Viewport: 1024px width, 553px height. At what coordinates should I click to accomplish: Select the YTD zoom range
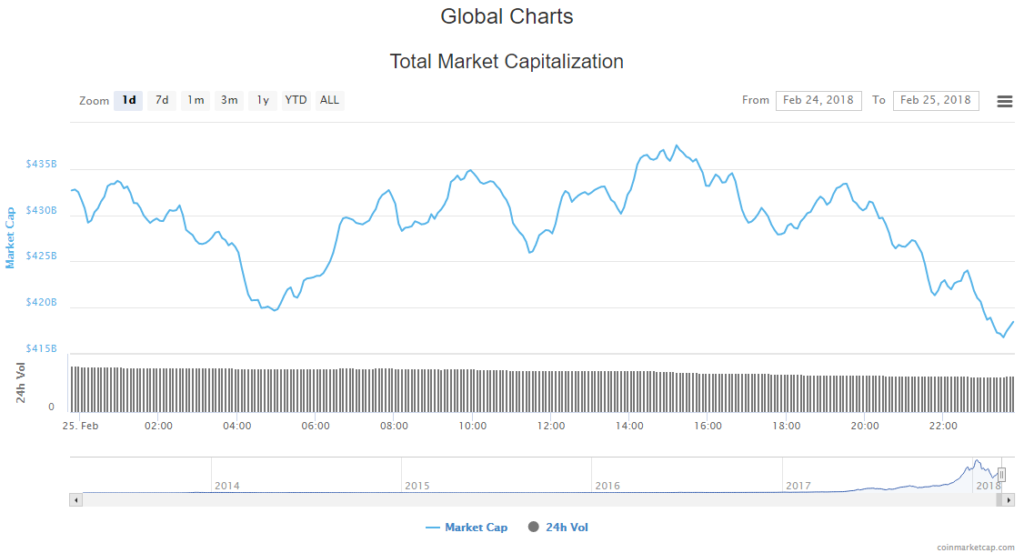pos(296,100)
